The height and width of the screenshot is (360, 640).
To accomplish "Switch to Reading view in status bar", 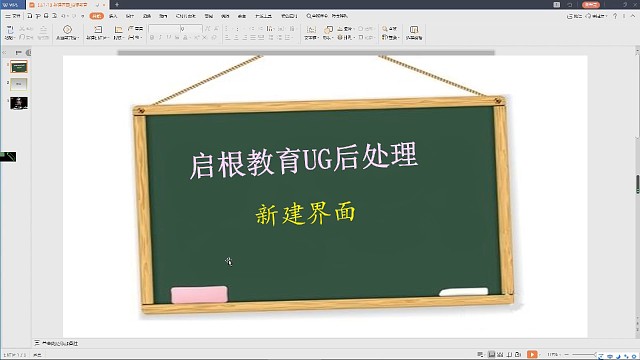I will click(509, 355).
